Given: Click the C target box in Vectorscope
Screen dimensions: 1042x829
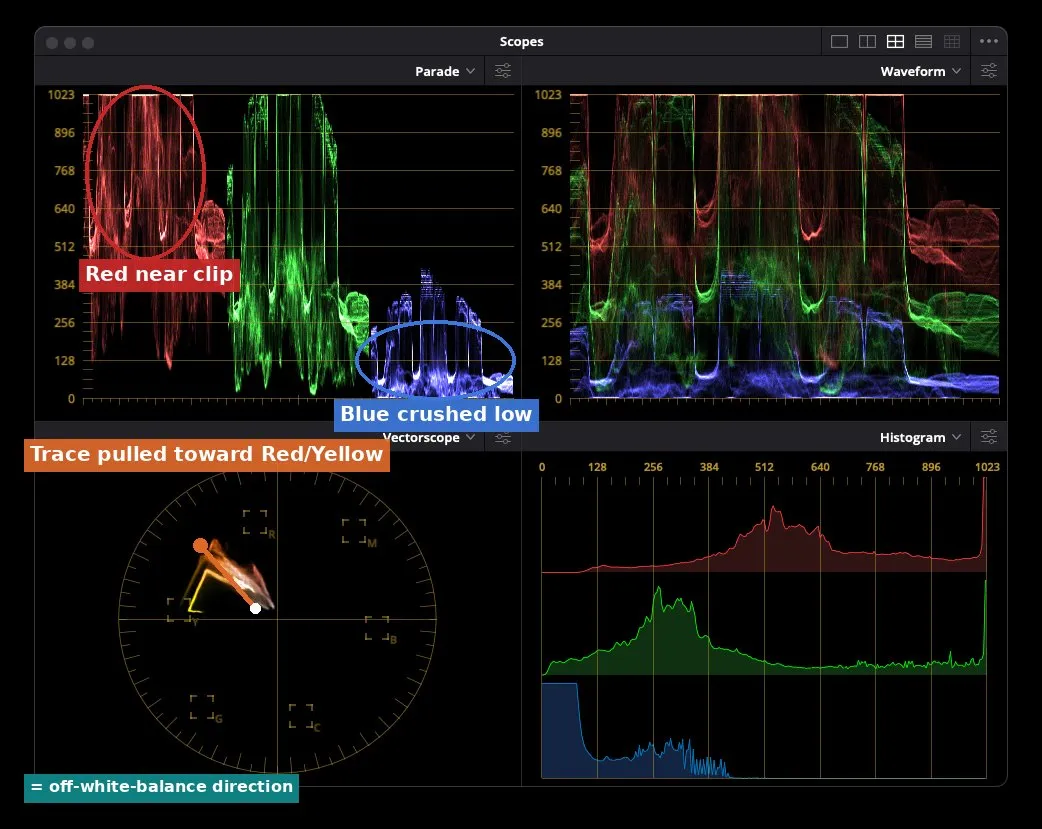Looking at the screenshot, I should tap(301, 716).
